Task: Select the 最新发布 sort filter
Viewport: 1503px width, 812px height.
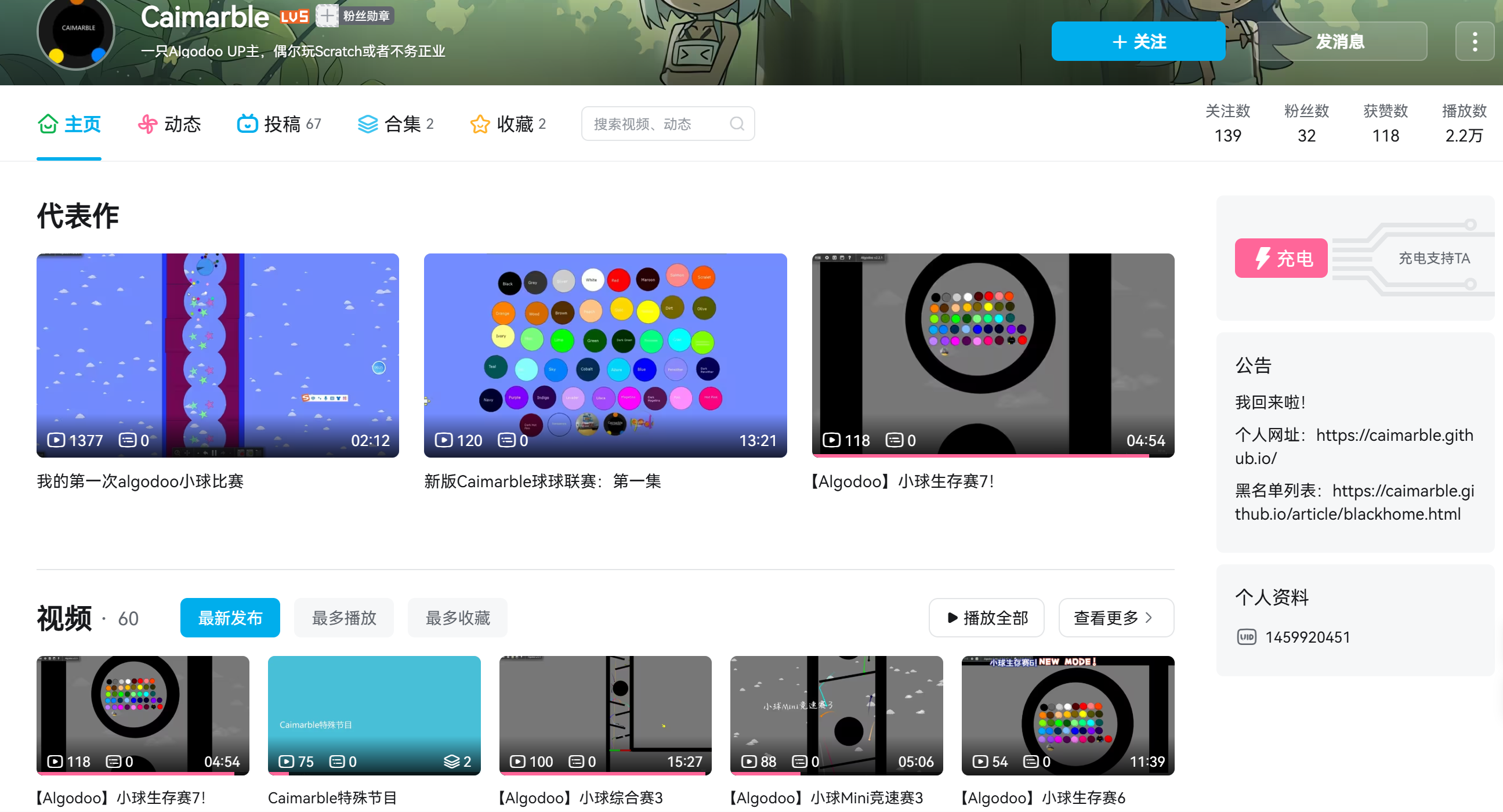Action: tap(230, 618)
